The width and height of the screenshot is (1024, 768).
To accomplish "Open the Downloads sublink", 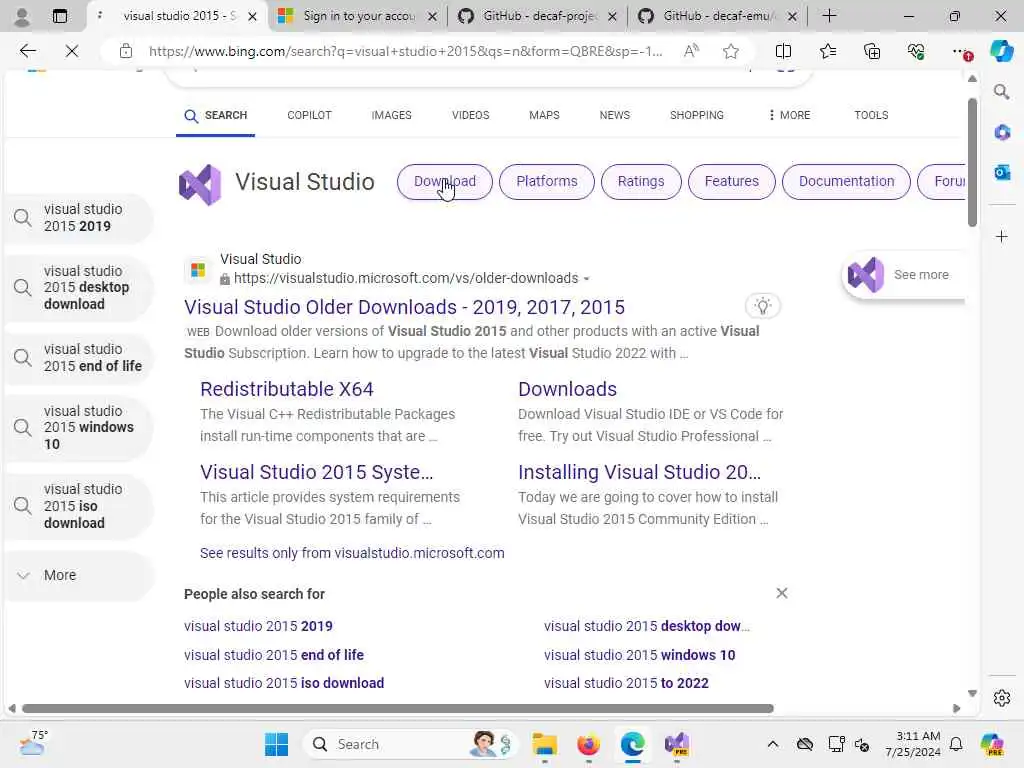I will [x=567, y=389].
